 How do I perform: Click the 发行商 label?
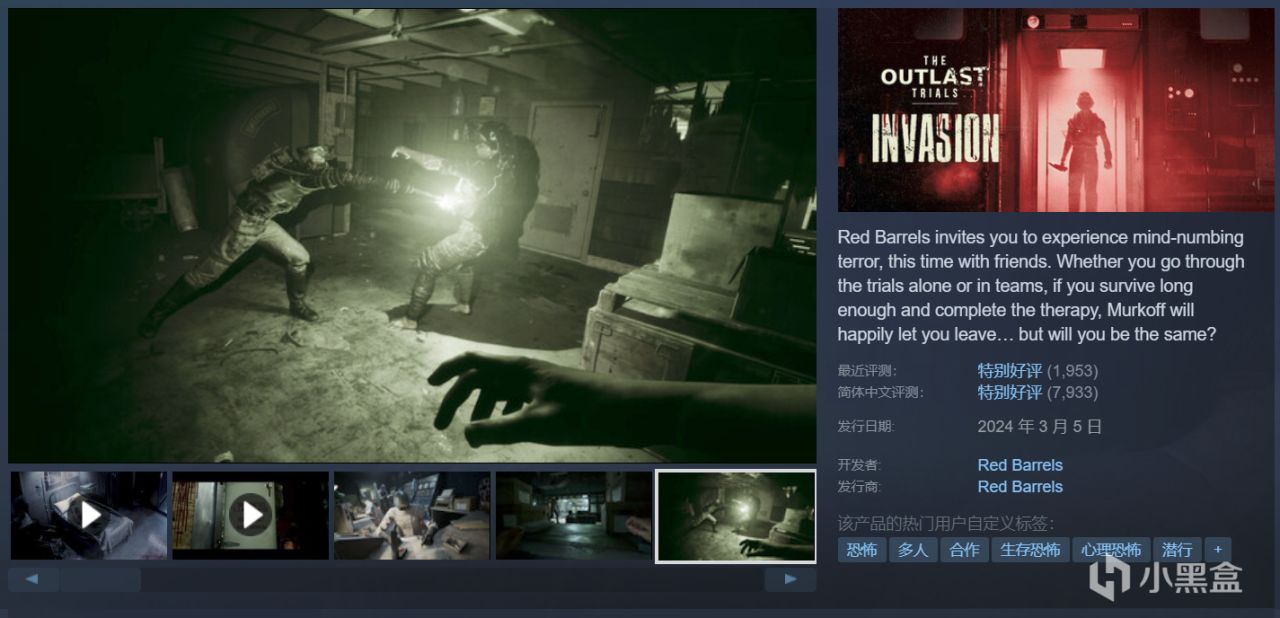tap(860, 487)
